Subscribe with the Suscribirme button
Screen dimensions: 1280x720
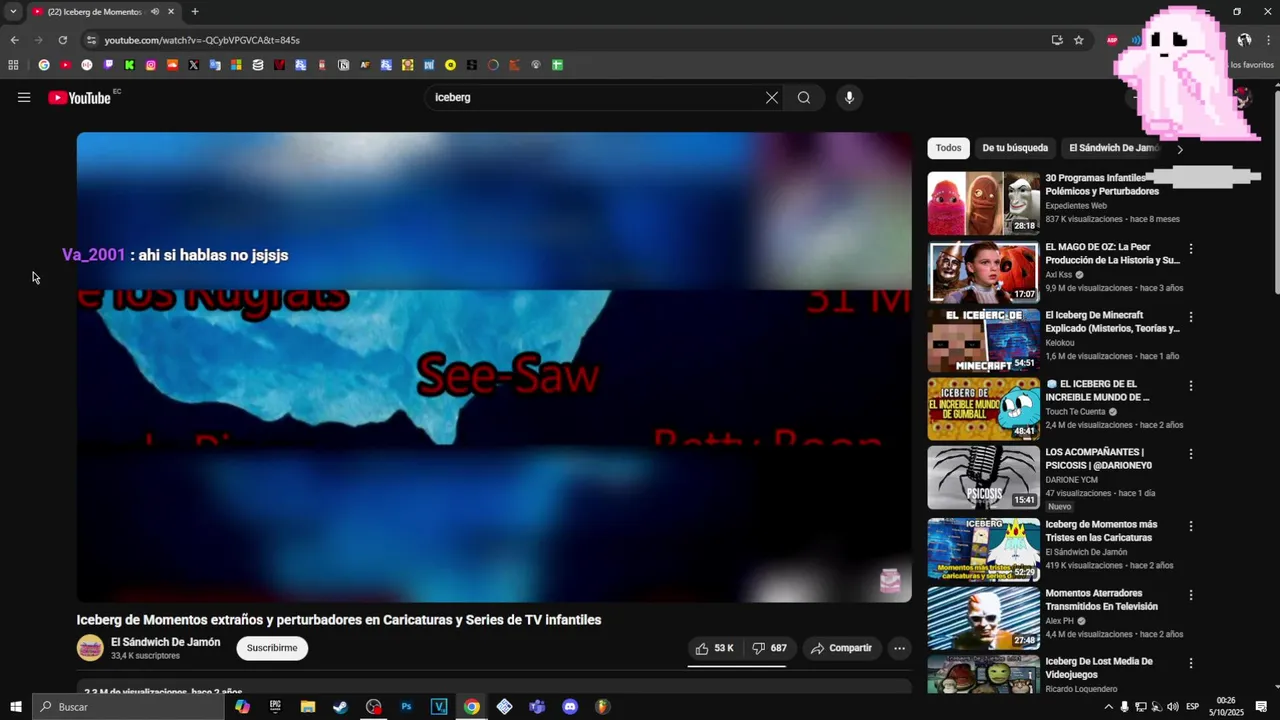tap(272, 648)
